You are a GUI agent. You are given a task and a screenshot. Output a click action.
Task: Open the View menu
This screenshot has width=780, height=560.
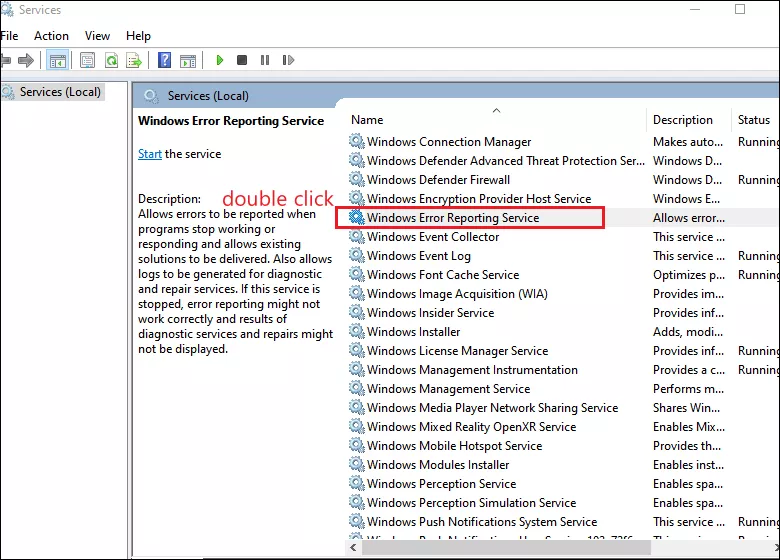pos(97,36)
